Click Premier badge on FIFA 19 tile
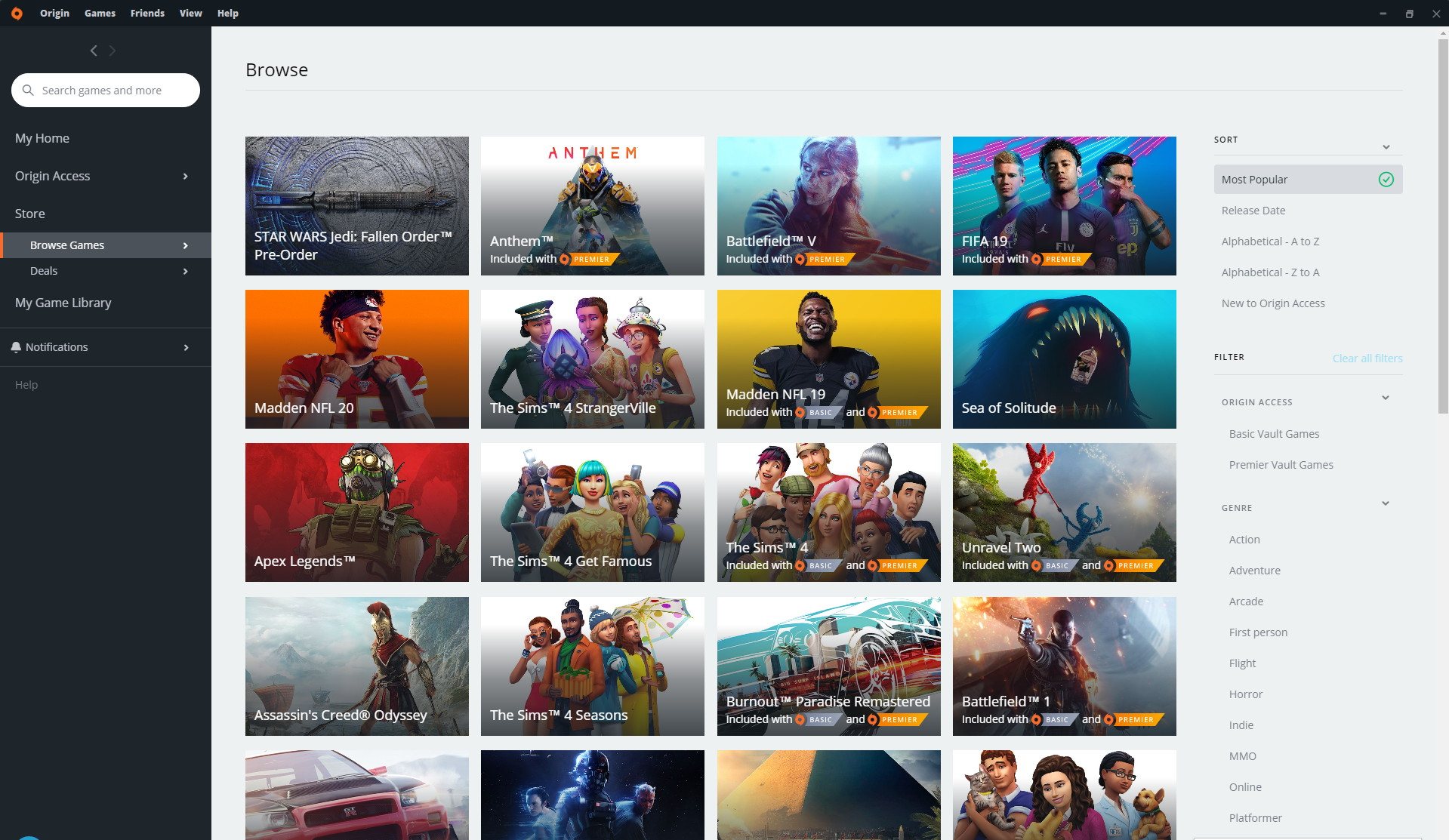1449x840 pixels. 1062,259
